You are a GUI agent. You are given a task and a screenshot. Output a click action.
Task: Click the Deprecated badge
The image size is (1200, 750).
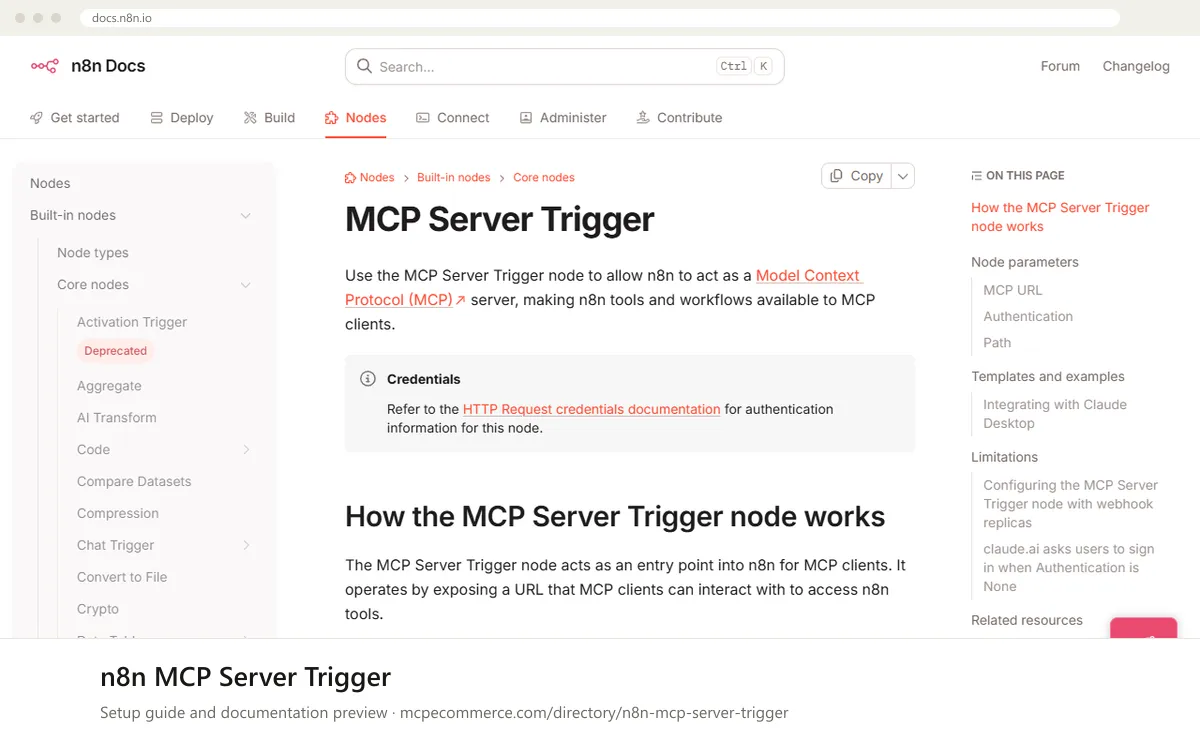point(116,351)
